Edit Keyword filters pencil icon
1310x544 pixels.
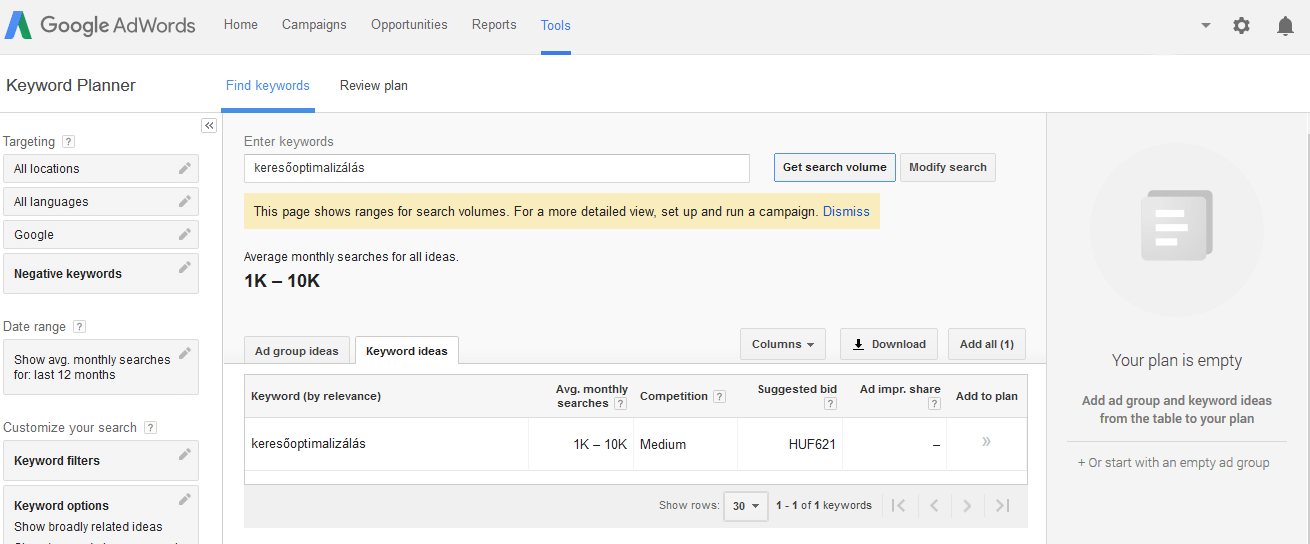tap(184, 454)
